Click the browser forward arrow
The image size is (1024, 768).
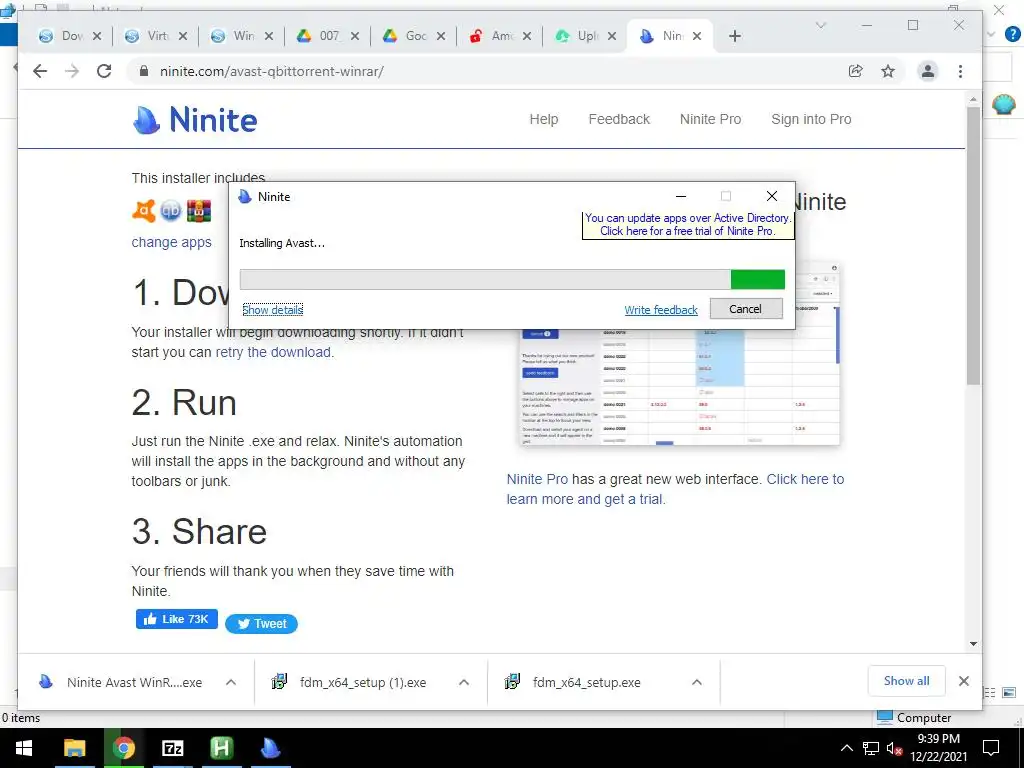(72, 71)
